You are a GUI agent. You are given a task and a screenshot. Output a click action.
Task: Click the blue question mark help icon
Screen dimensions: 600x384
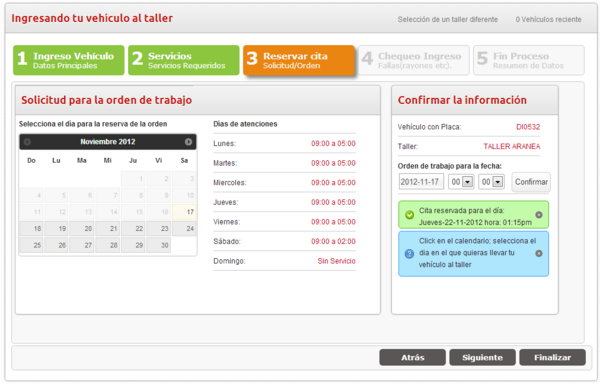tap(409, 254)
